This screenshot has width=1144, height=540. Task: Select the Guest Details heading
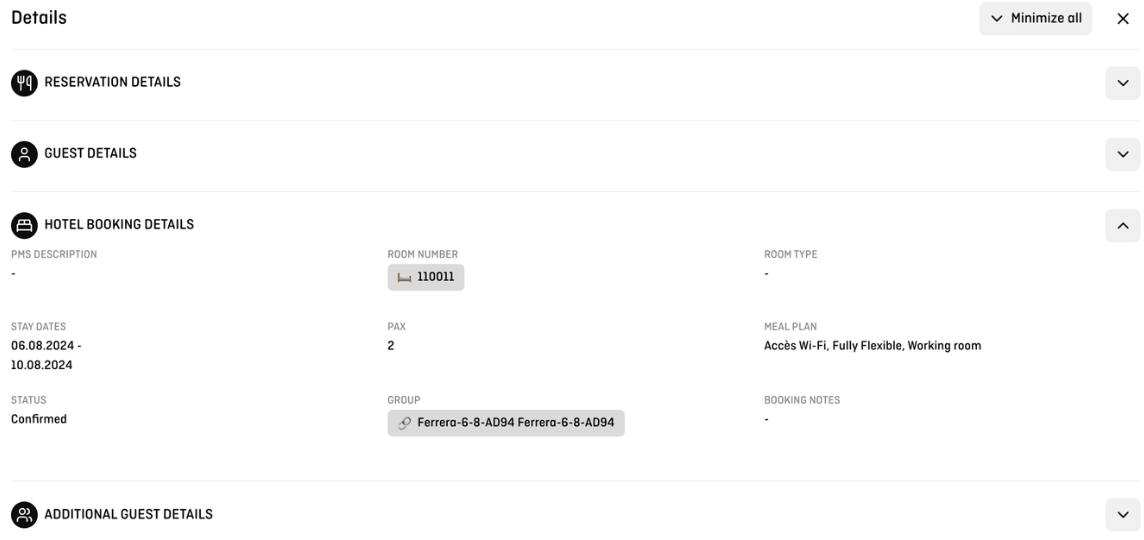[x=90, y=153]
